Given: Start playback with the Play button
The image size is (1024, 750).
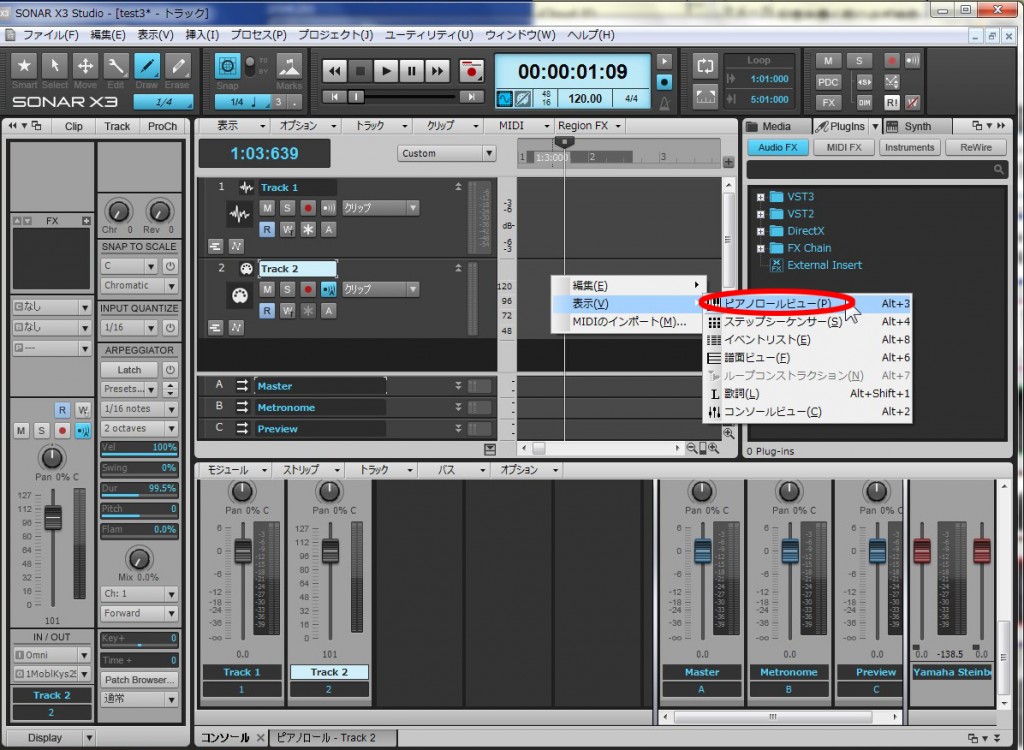Looking at the screenshot, I should (385, 71).
